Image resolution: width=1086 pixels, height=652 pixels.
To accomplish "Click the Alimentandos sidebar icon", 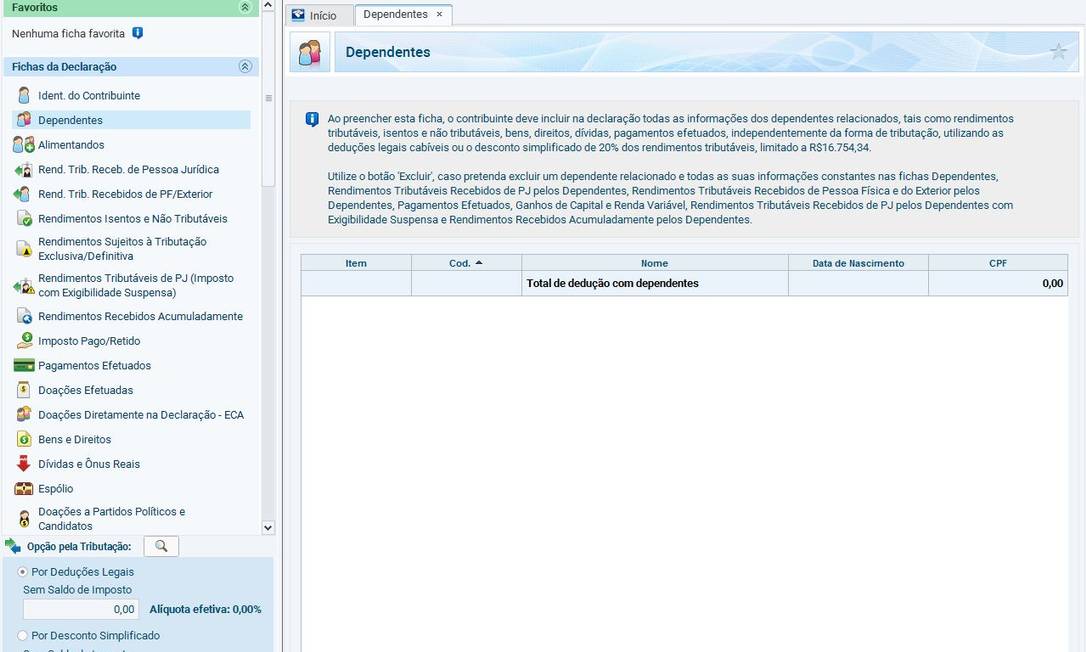I will pyautogui.click(x=24, y=145).
